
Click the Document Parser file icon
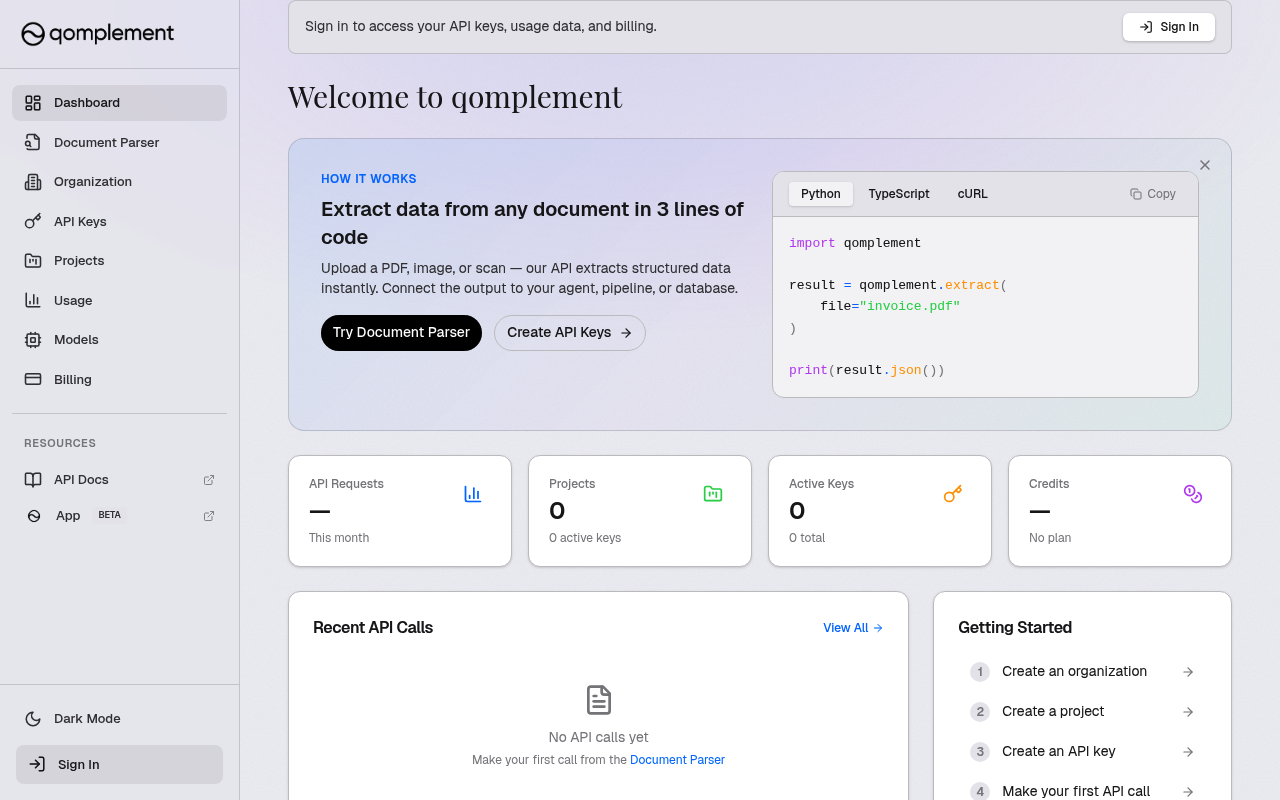pos(33,142)
